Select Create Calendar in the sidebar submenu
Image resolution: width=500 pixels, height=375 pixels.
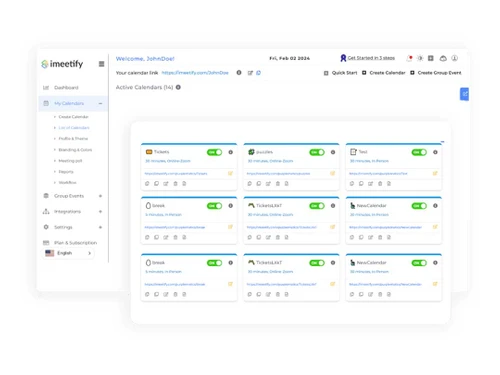[73, 117]
